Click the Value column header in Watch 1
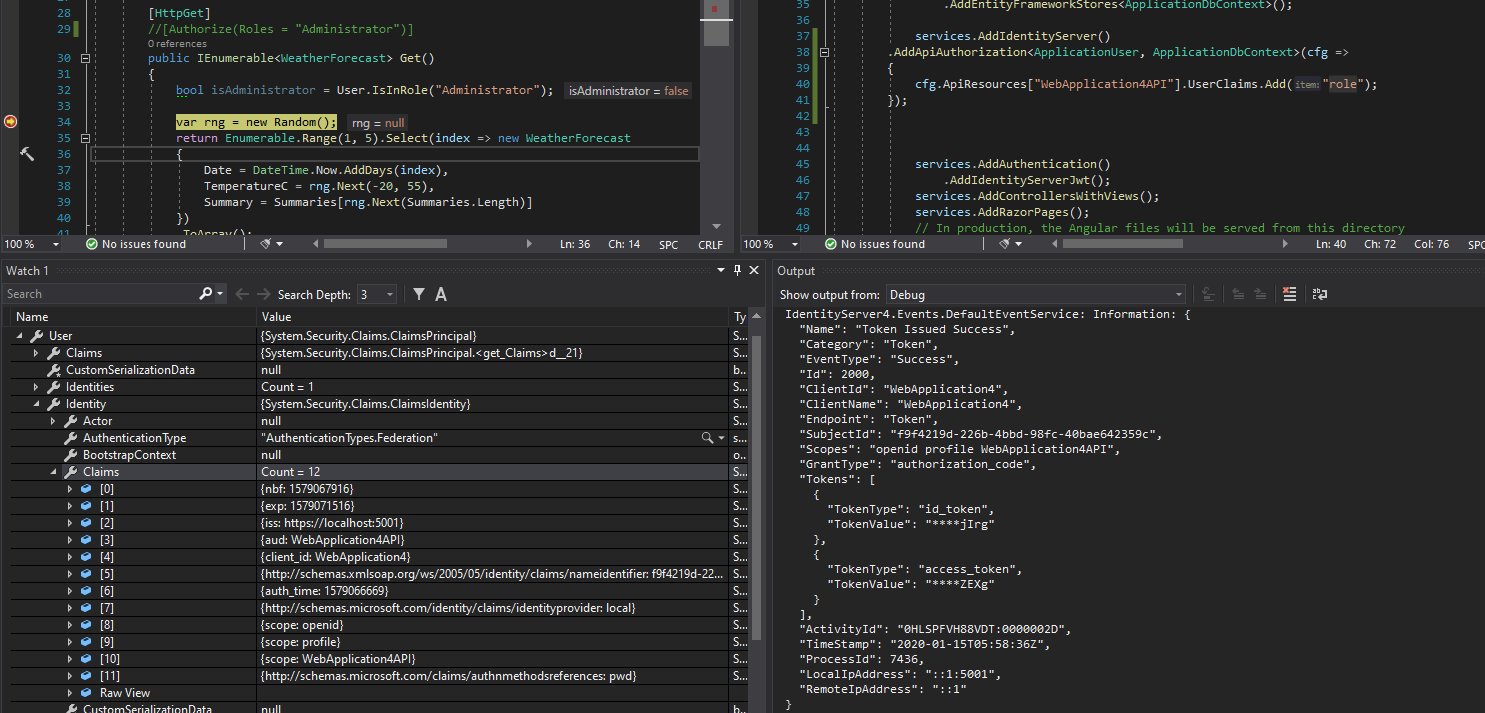 [x=494, y=317]
